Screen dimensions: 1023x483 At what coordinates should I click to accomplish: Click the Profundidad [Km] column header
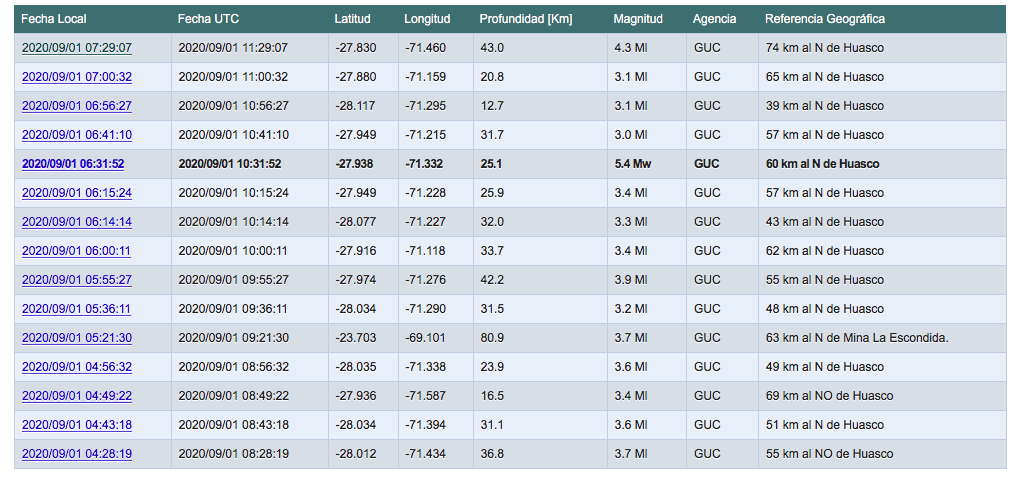pos(525,19)
